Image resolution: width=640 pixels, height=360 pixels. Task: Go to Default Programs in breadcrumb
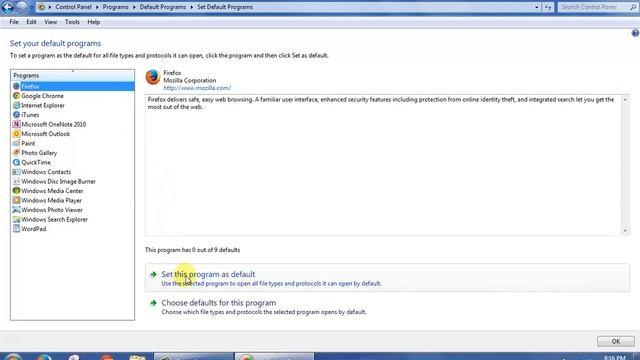tap(162, 7)
